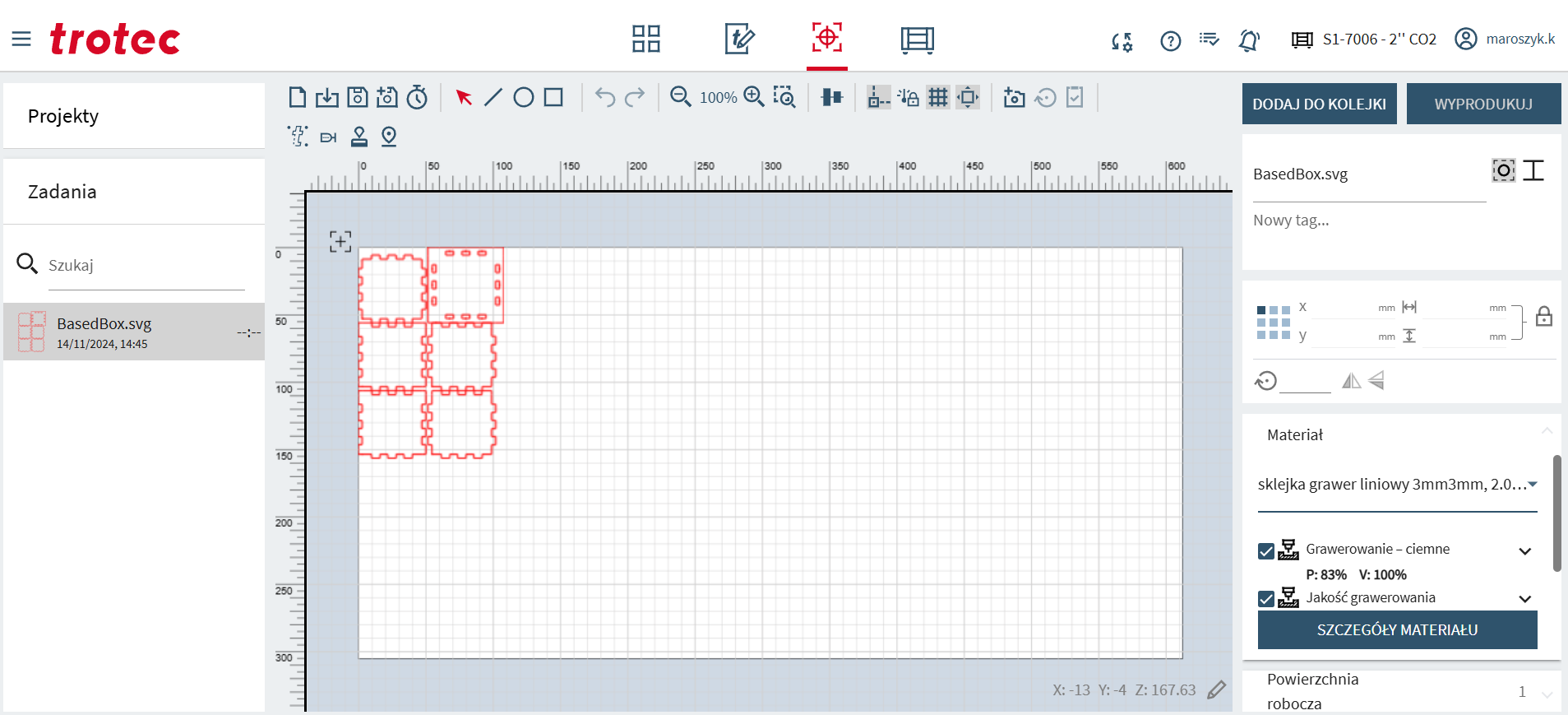Toggle snap to guide lines
Viewport: 1568px width, 715px height.
pos(879,97)
